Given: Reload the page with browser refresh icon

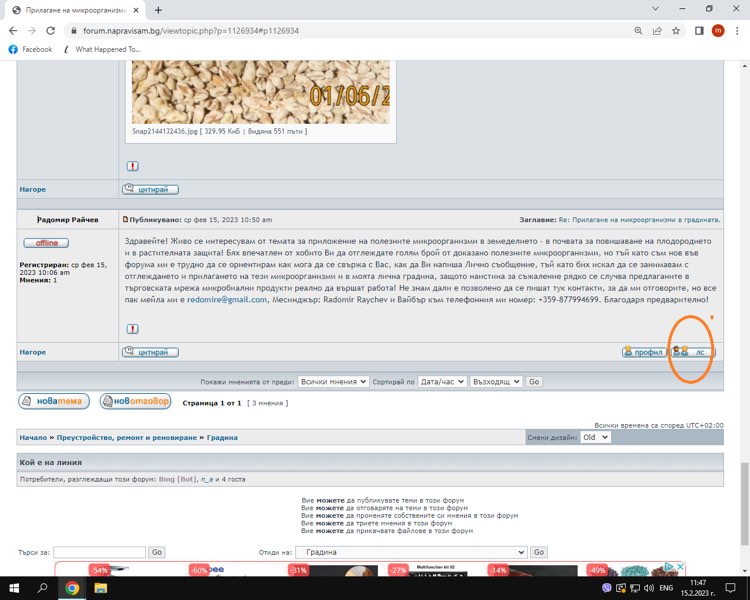Looking at the screenshot, I should [52, 30].
